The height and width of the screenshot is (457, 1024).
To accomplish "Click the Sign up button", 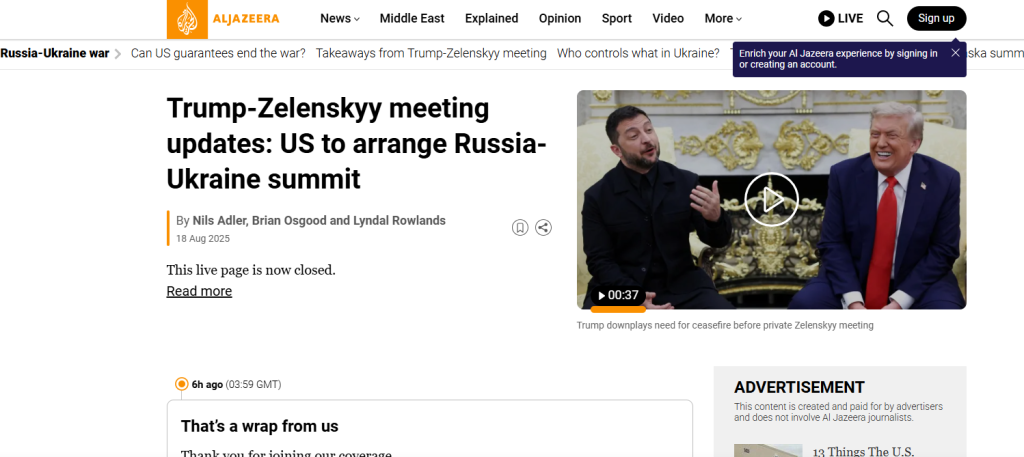I will pyautogui.click(x=936, y=18).
